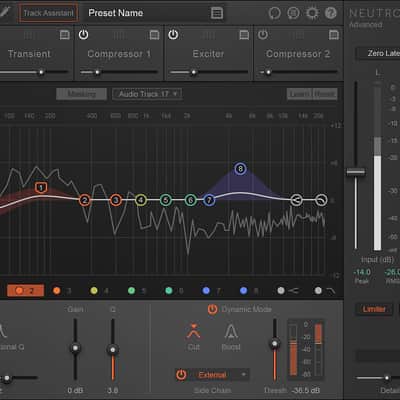Click the Reset button
This screenshot has height=400, width=400.
324,94
